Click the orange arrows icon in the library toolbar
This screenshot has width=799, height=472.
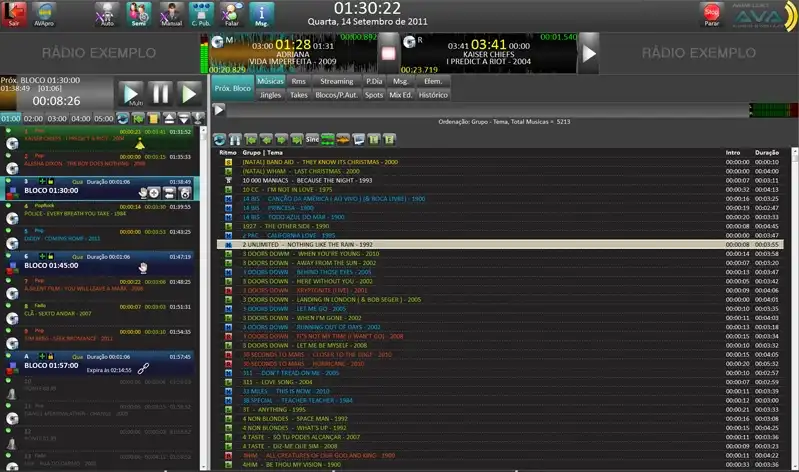tap(343, 140)
